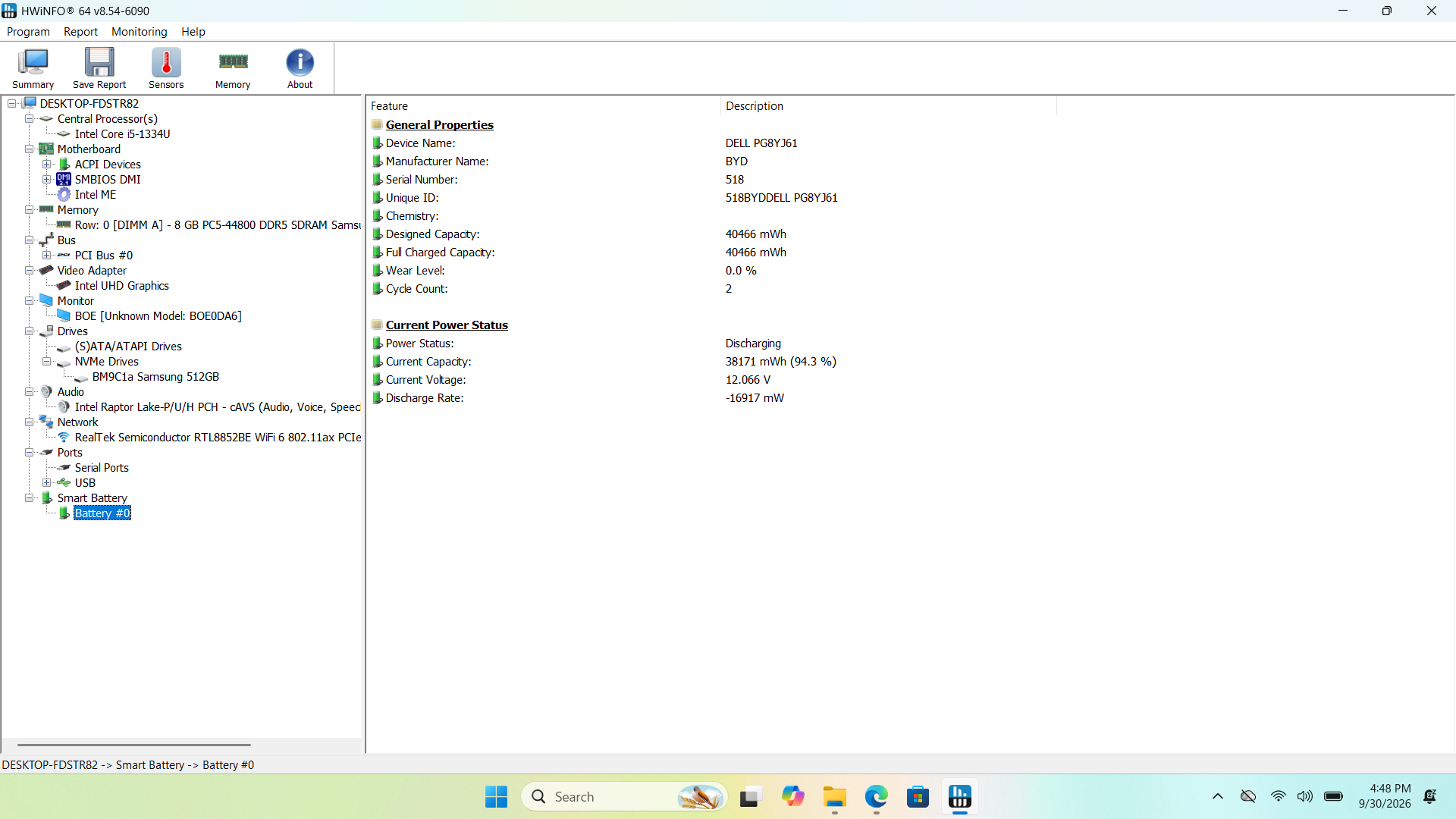Select the Battery #0 tree item
1456x819 pixels.
102,513
